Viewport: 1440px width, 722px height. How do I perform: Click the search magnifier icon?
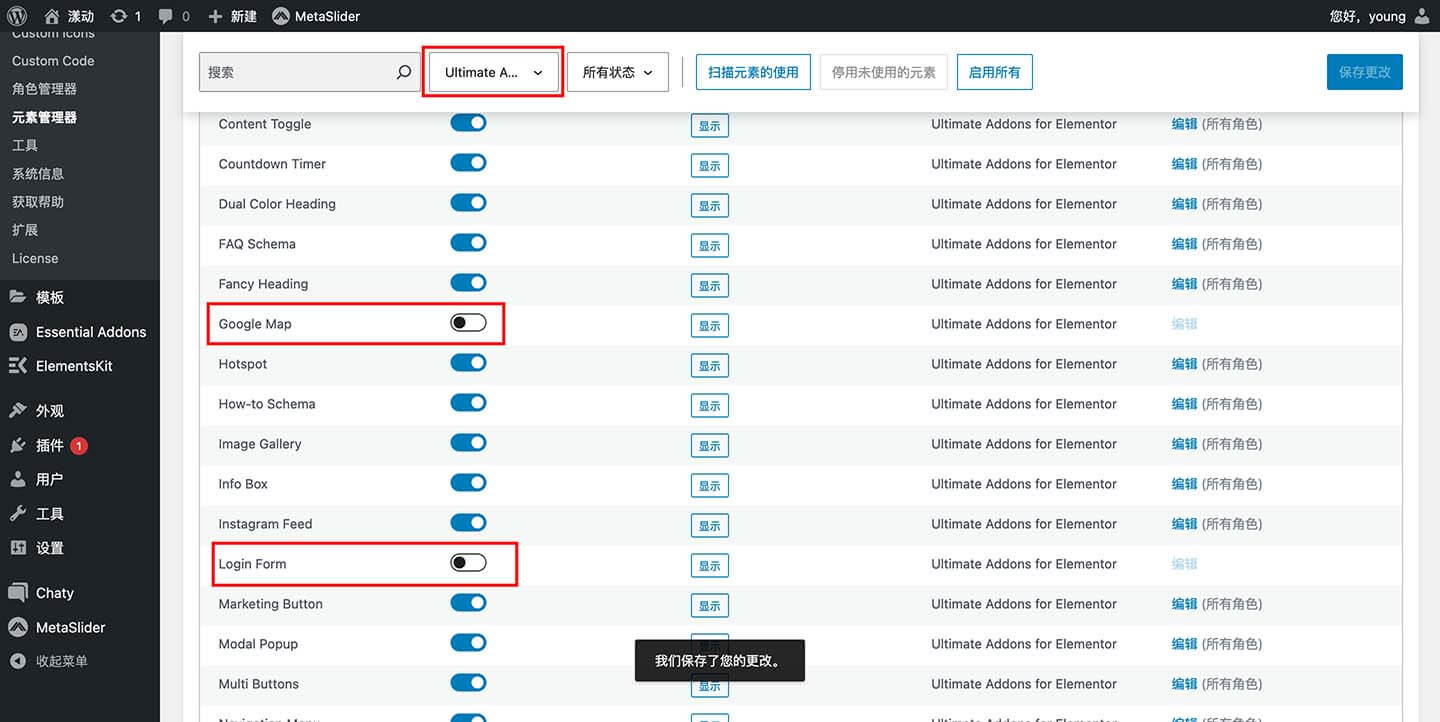point(404,72)
